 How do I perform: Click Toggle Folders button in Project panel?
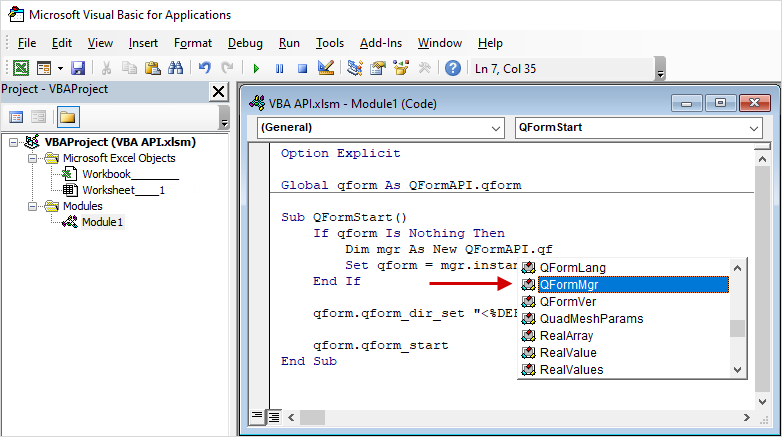click(x=67, y=117)
